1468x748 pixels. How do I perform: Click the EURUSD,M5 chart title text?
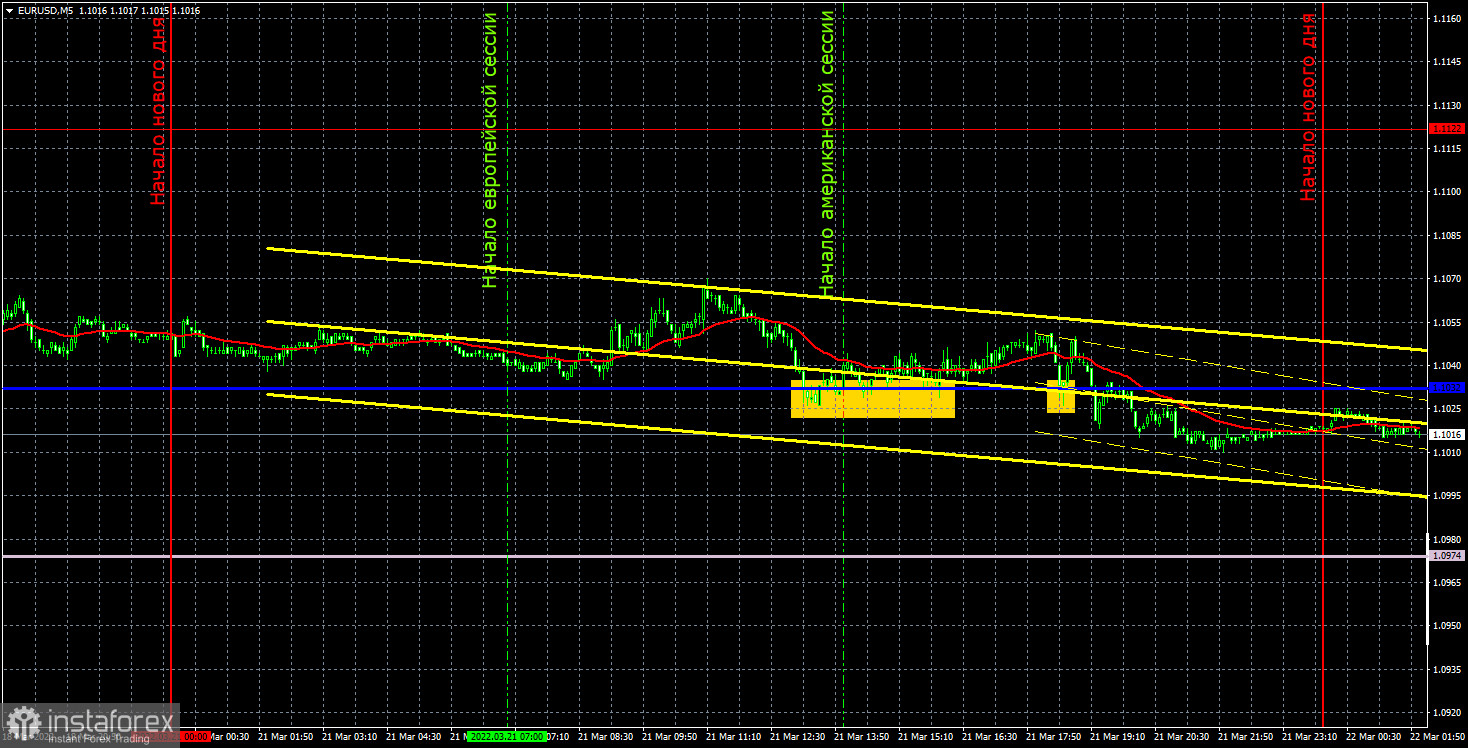click(45, 10)
